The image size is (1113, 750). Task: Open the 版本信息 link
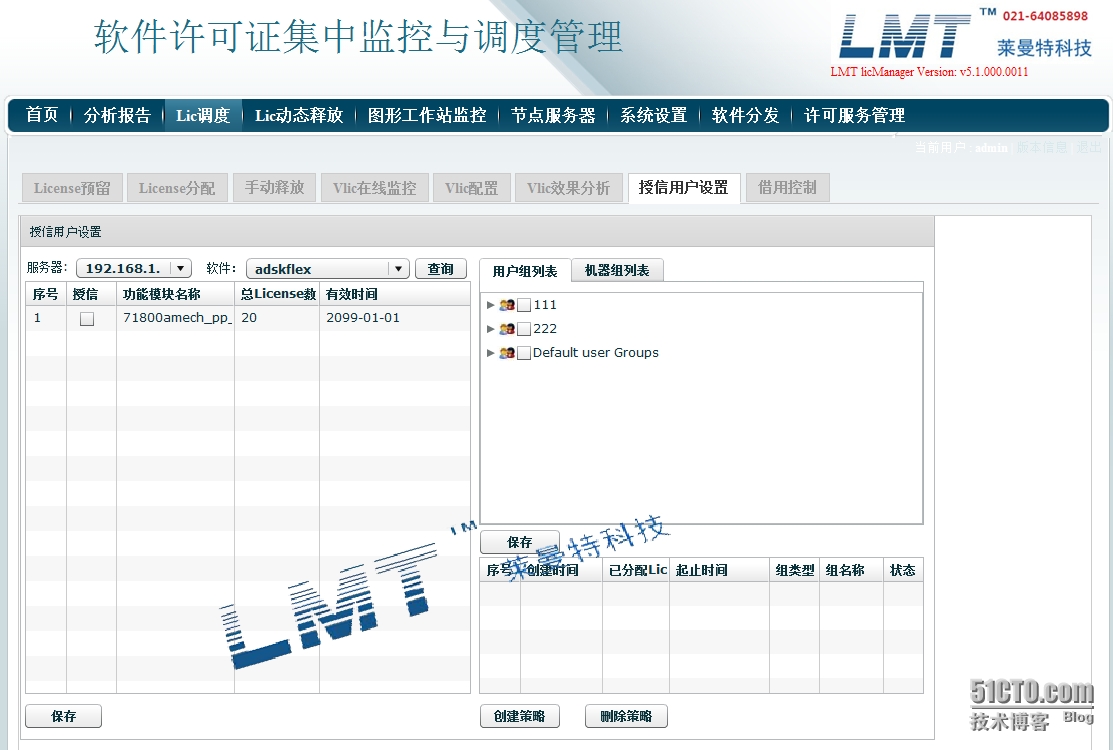pyautogui.click(x=1042, y=147)
